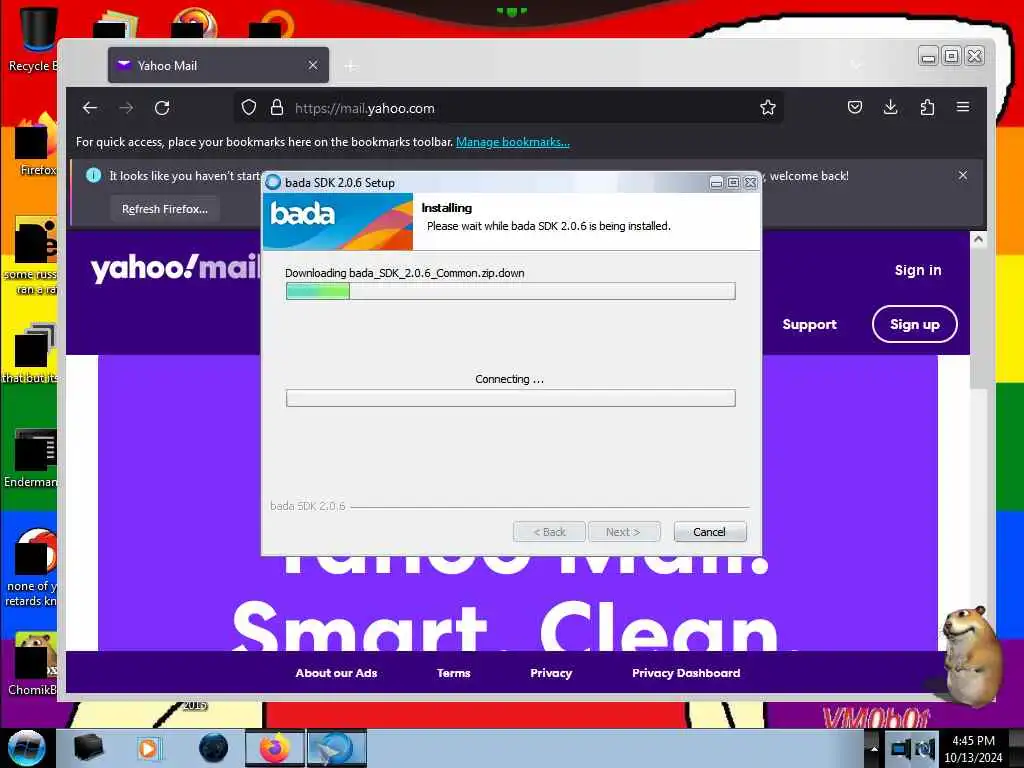Click the Yahoo Sign up button
The height and width of the screenshot is (768, 1024).
914,324
